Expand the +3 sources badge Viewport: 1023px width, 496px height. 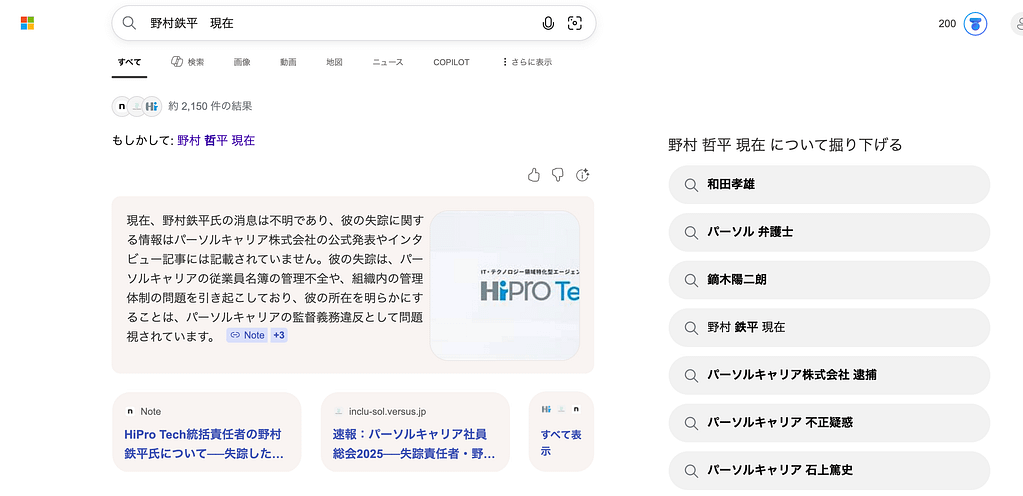279,335
